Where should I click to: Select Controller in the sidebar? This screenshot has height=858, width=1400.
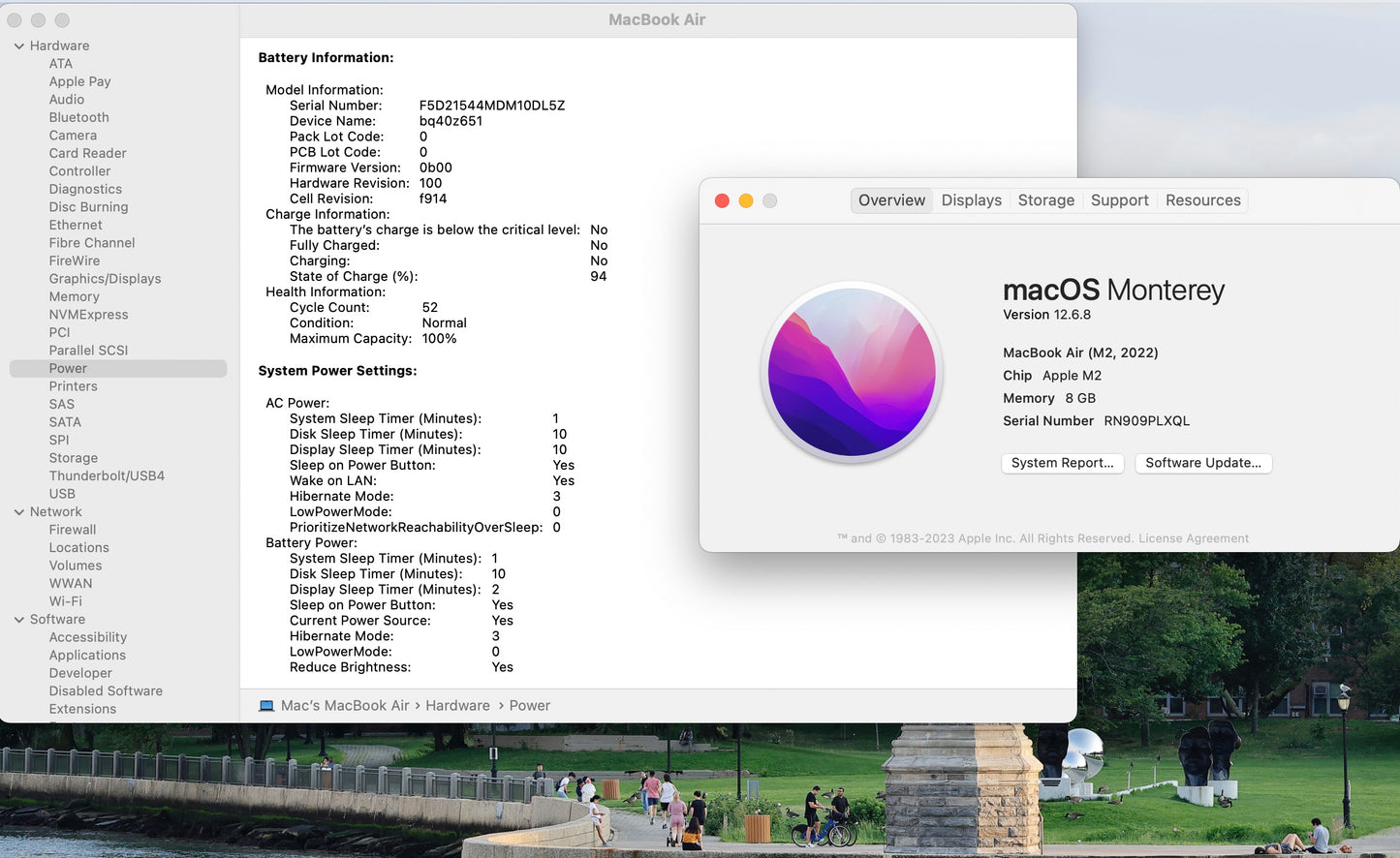[80, 171]
